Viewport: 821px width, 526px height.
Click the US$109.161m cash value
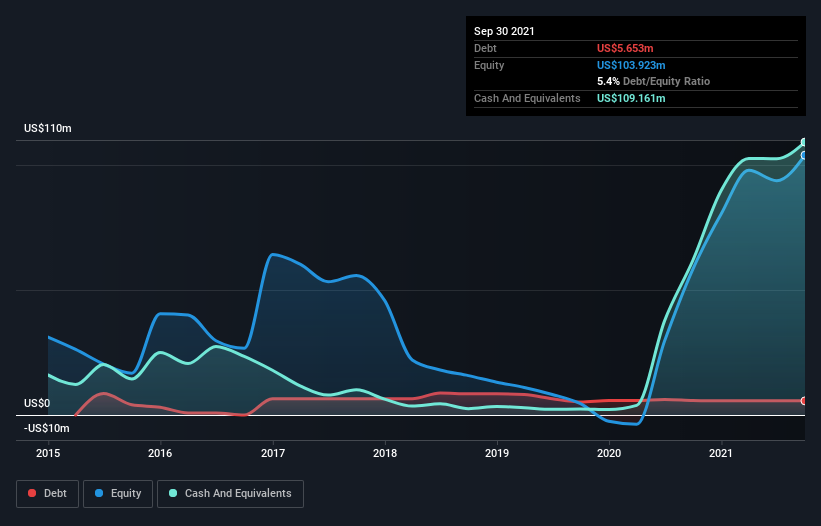[x=631, y=98]
